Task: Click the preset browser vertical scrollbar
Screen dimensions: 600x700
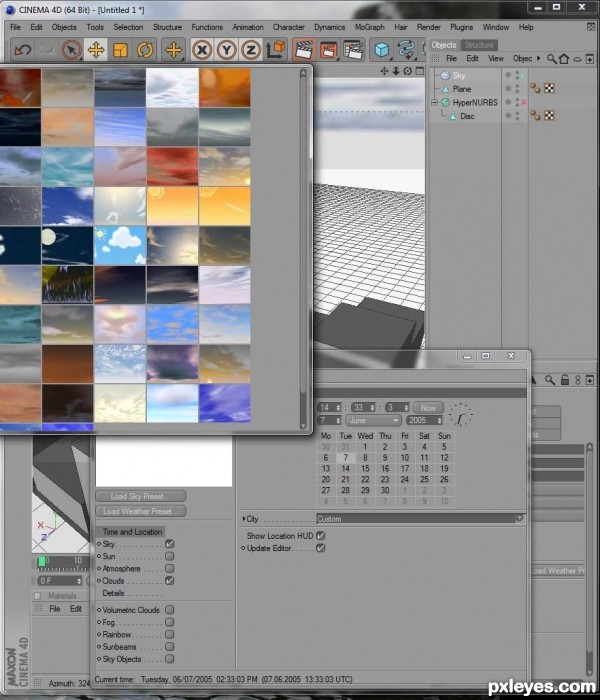Action: click(304, 249)
